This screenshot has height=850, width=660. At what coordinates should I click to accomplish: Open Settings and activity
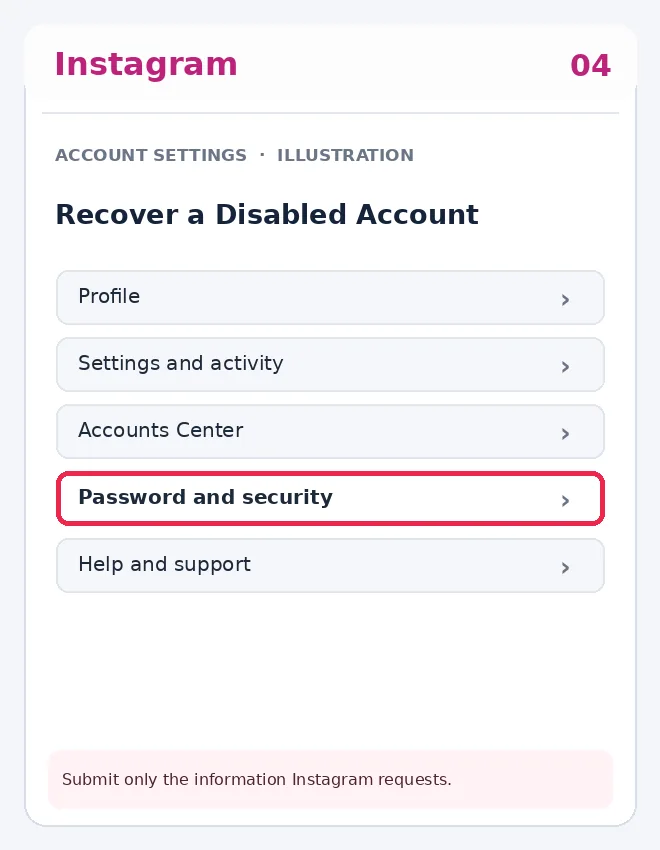[330, 364]
